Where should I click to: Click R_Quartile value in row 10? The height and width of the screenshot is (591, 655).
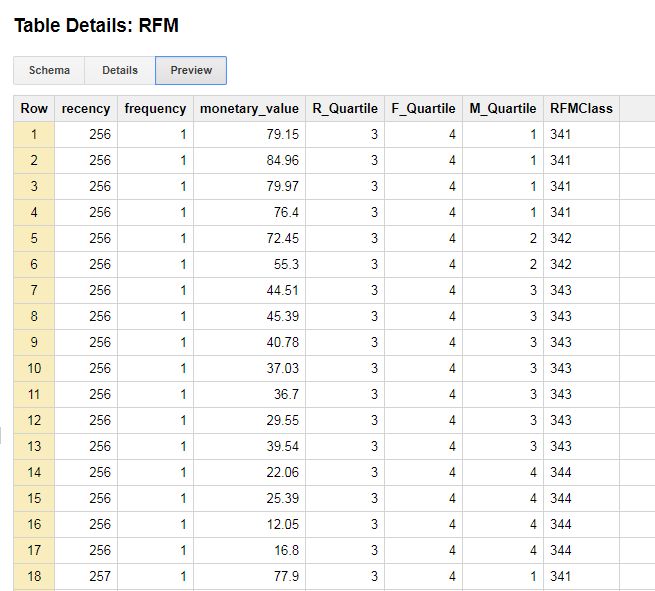coord(374,368)
